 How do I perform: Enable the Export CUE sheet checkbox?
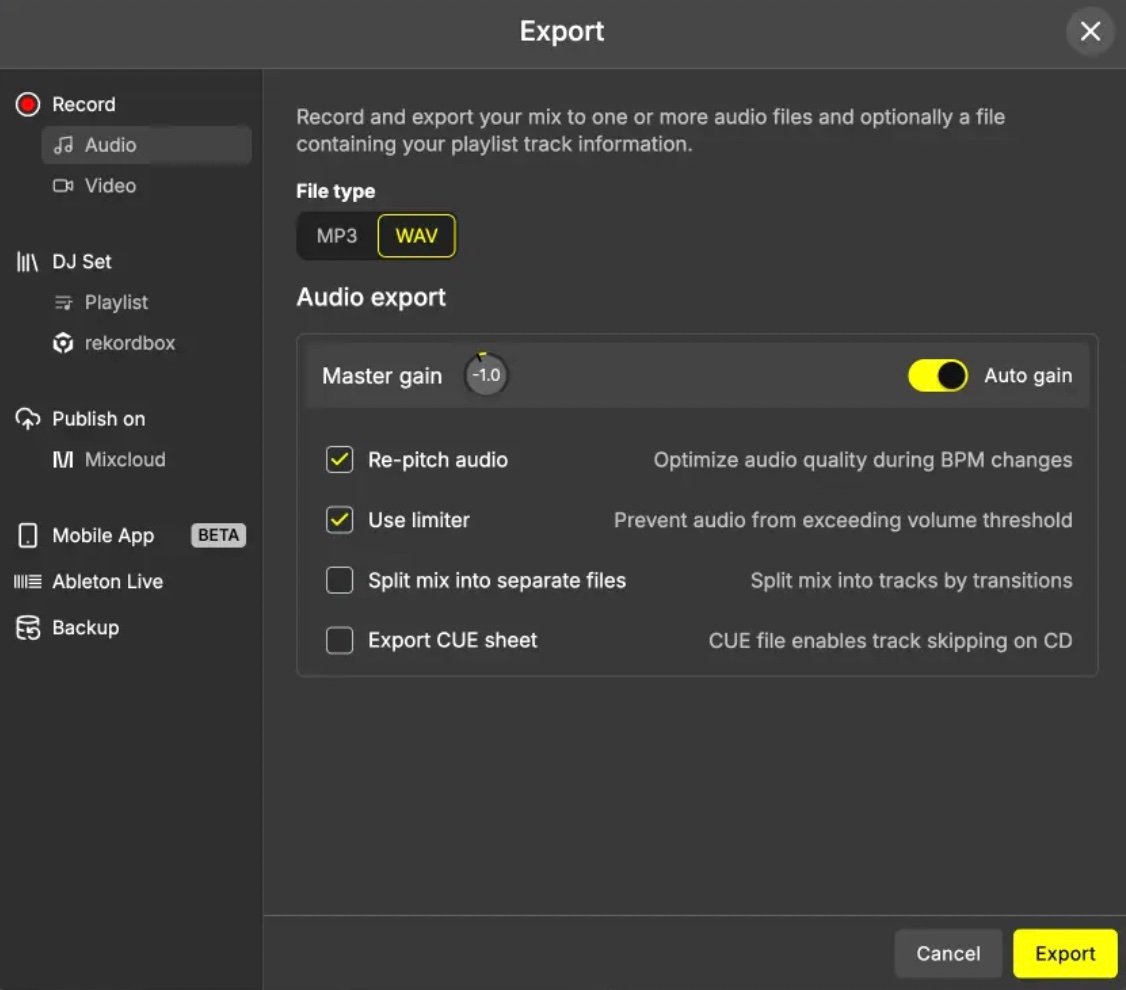click(340, 640)
